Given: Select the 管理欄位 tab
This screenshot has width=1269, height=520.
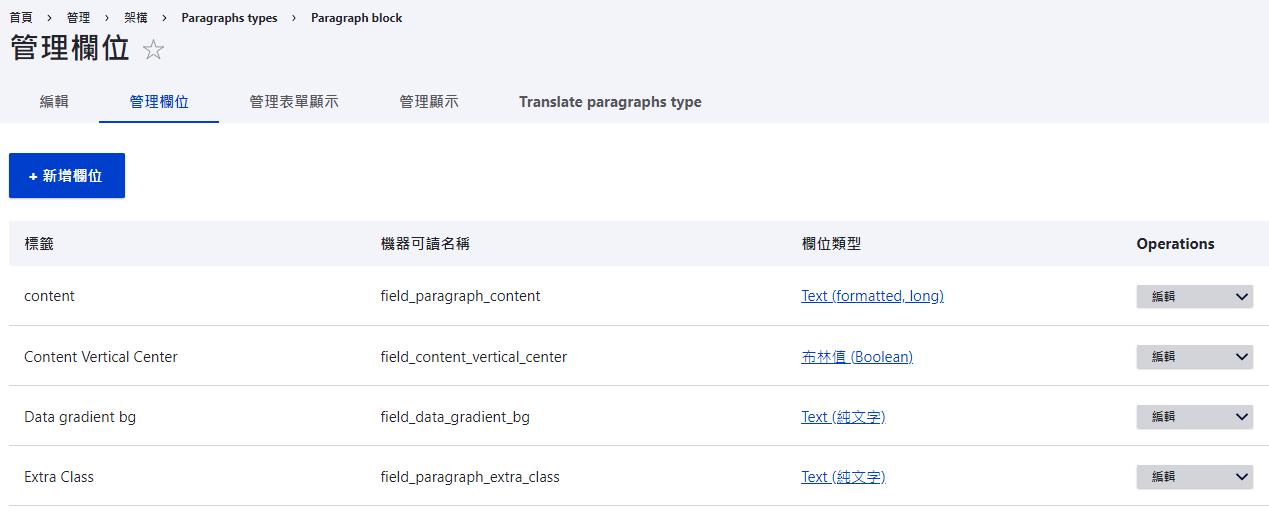Looking at the screenshot, I should [159, 102].
